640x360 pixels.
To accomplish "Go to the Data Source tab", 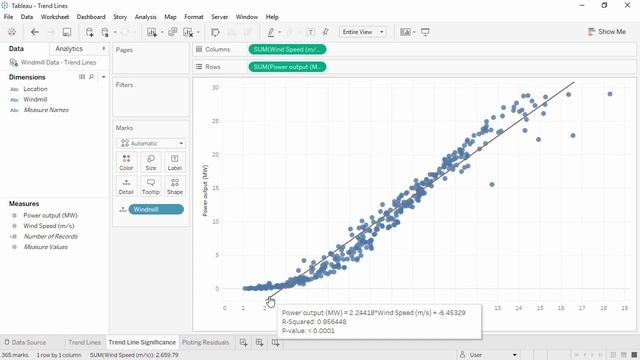I will click(25, 342).
